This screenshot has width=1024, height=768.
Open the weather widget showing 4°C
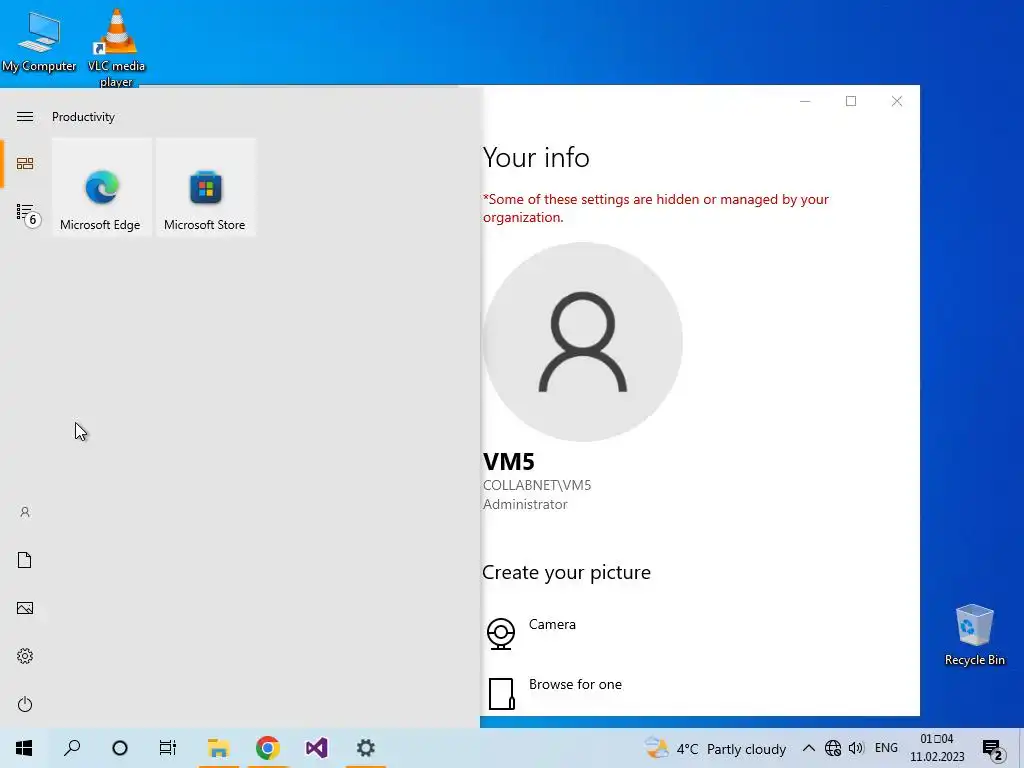click(x=715, y=748)
